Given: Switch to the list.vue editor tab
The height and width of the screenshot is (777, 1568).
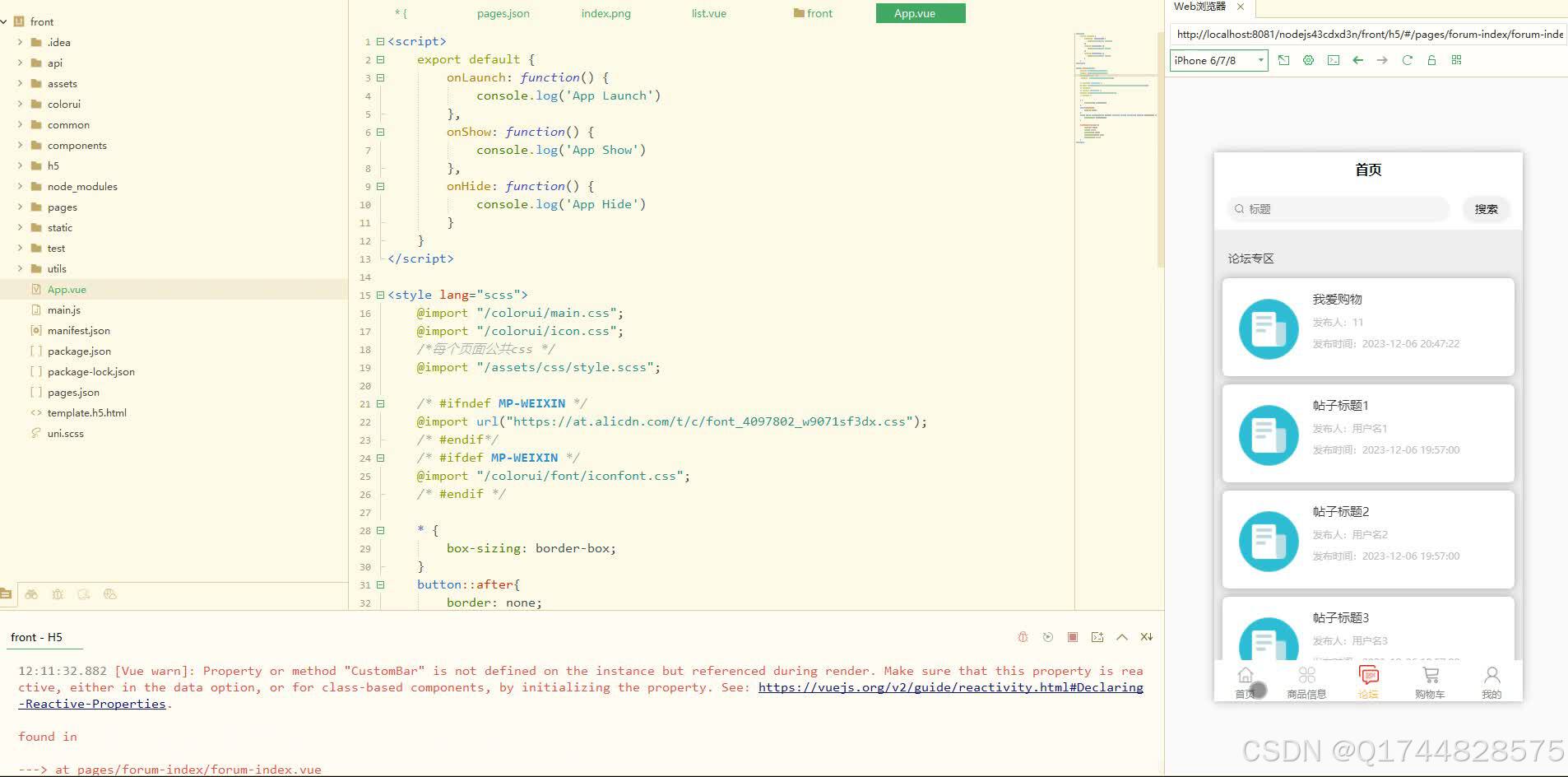Looking at the screenshot, I should [708, 13].
